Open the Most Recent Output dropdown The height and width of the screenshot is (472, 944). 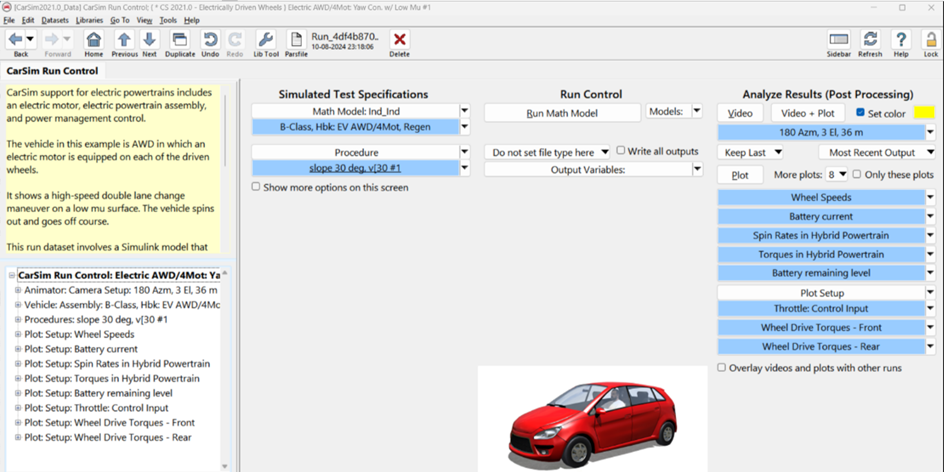(877, 152)
